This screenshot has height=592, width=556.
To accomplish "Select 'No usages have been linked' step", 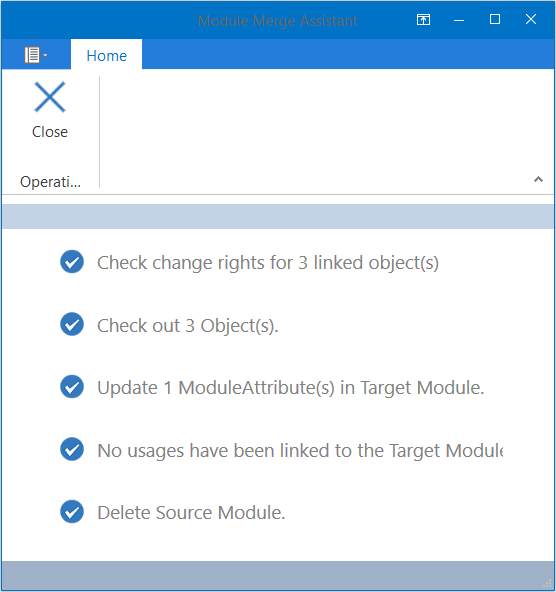I will pos(300,450).
